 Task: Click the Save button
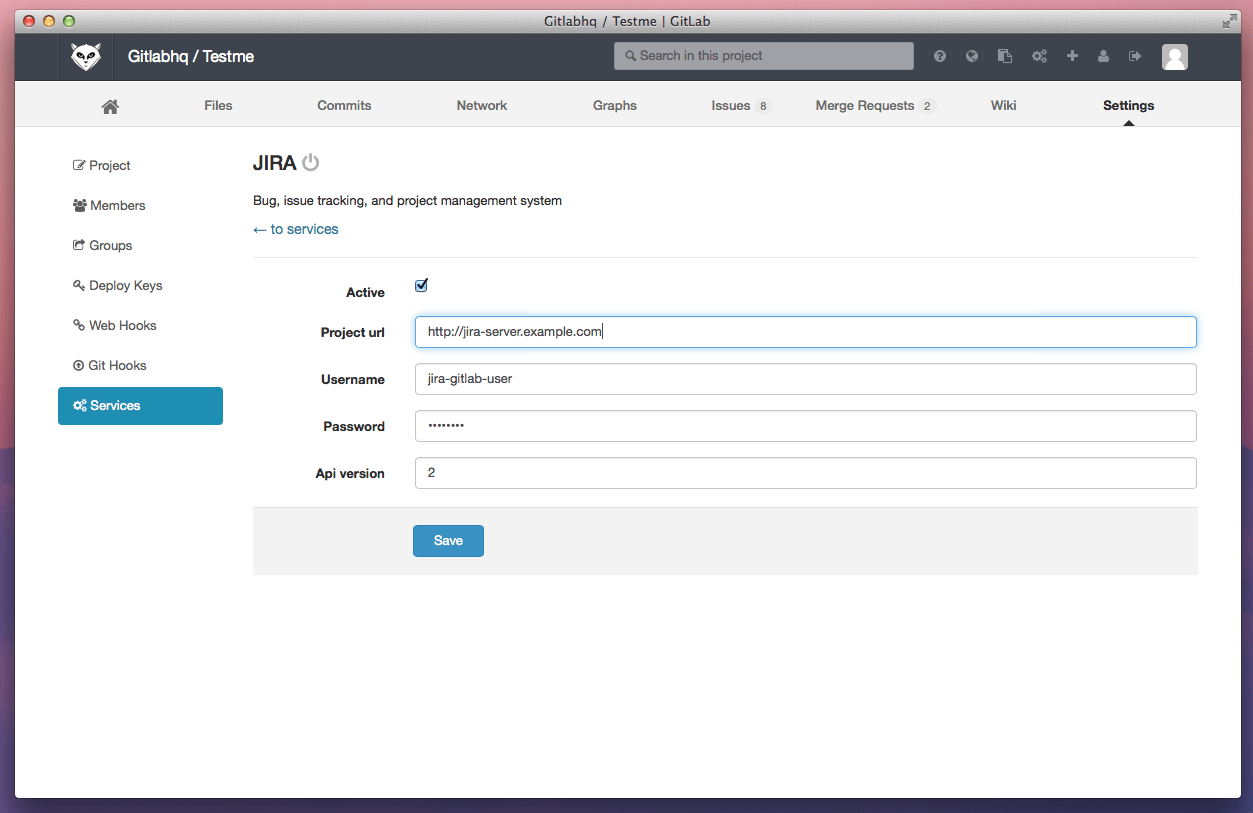(448, 540)
